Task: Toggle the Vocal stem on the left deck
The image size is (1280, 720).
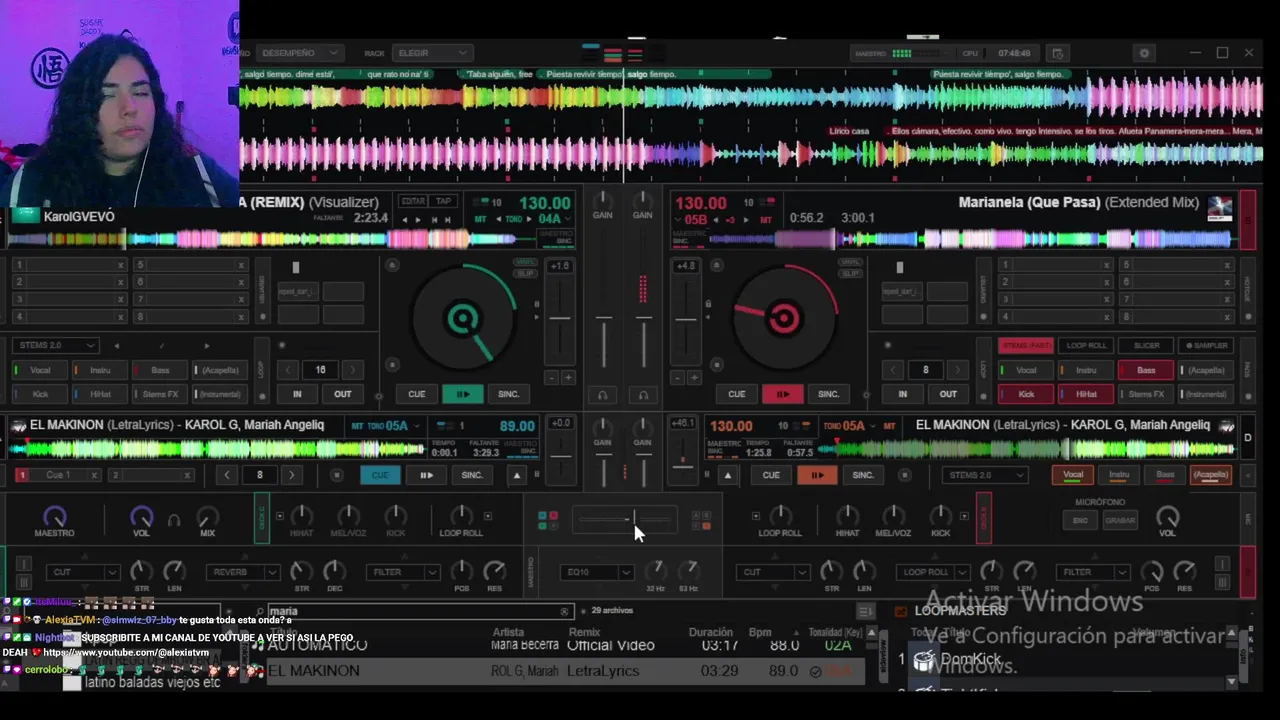Action: pyautogui.click(x=40, y=370)
